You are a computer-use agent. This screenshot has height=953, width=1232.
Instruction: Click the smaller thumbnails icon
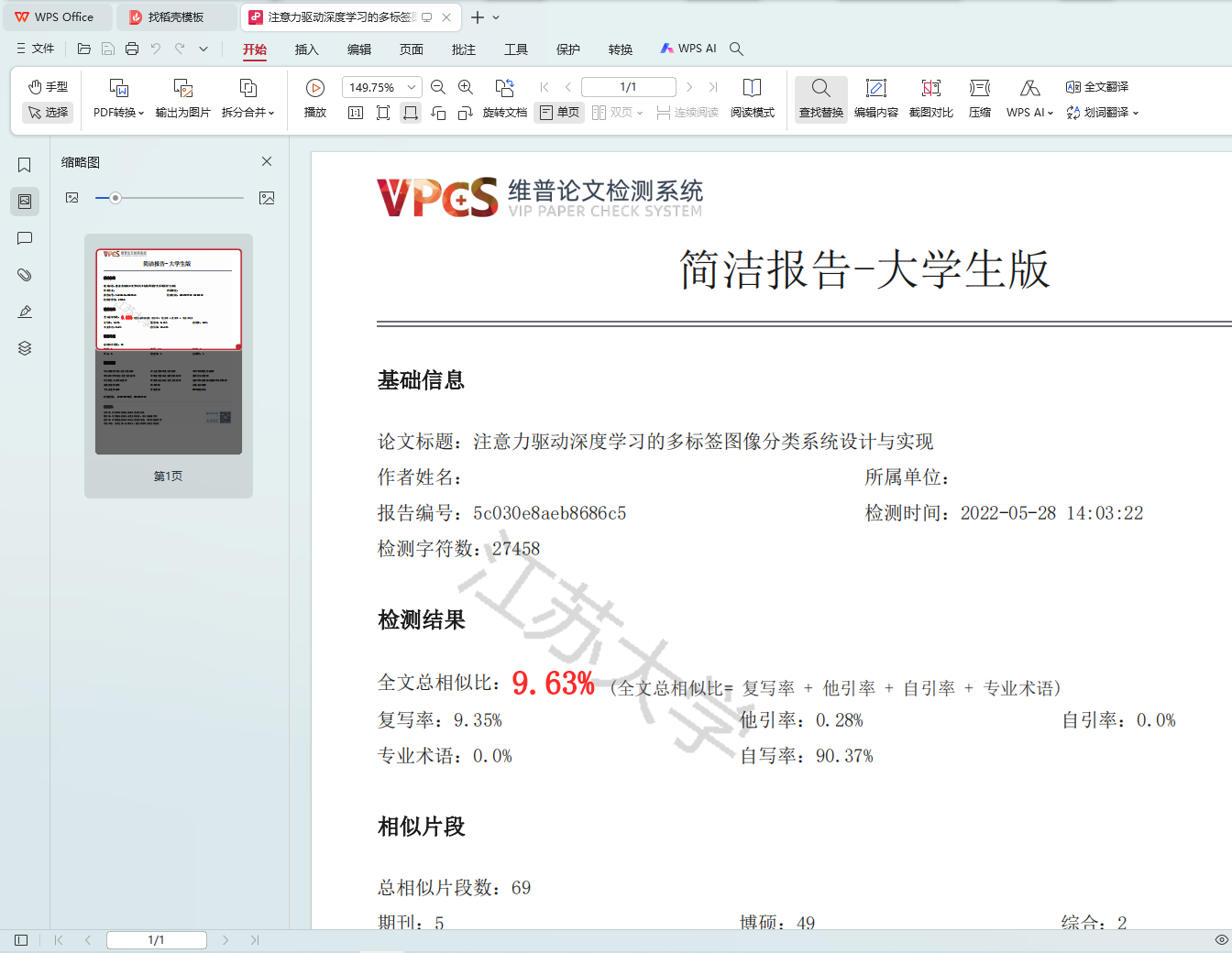pyautogui.click(x=72, y=198)
